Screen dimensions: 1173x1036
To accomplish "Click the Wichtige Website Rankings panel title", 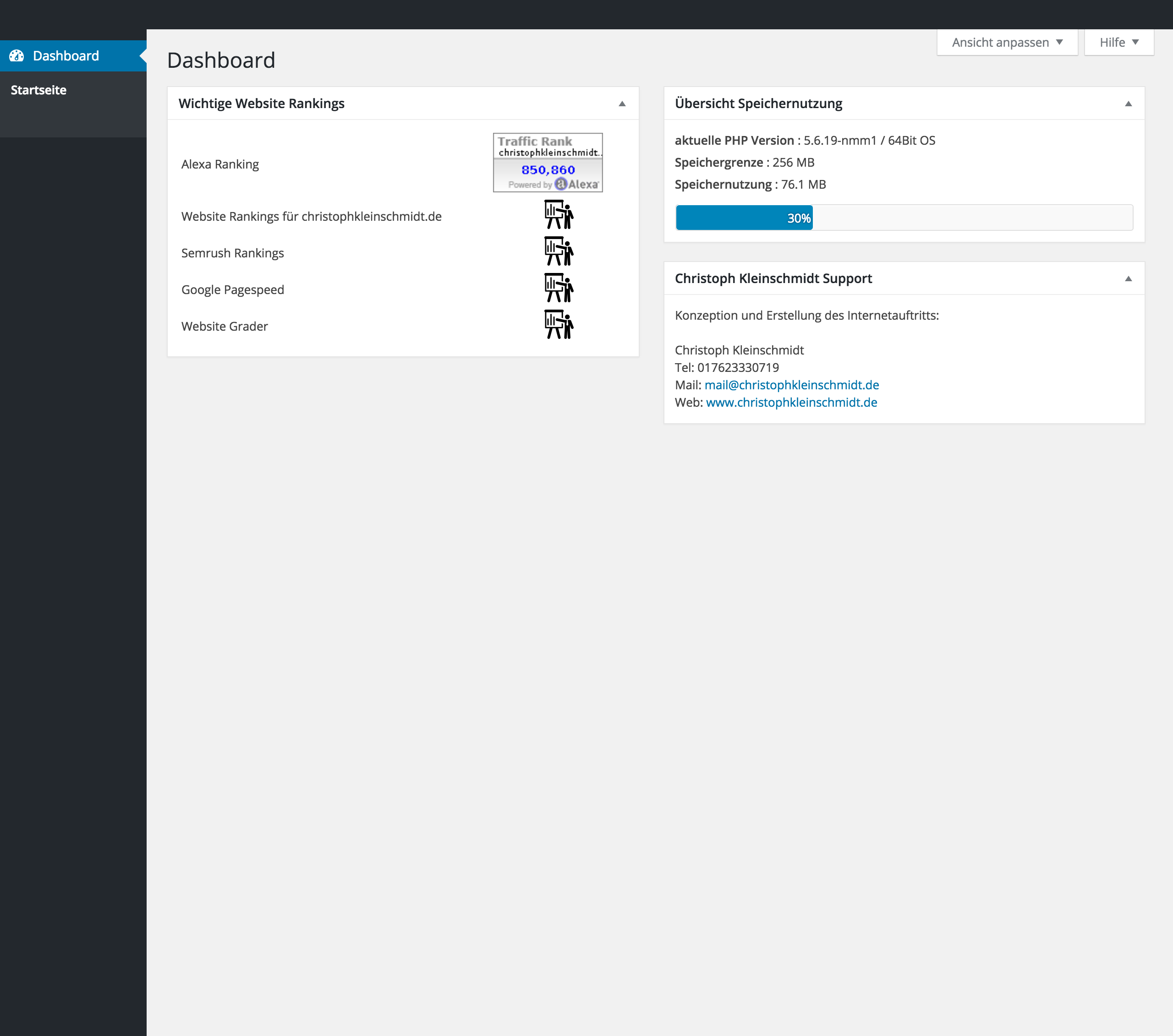I will tap(261, 103).
